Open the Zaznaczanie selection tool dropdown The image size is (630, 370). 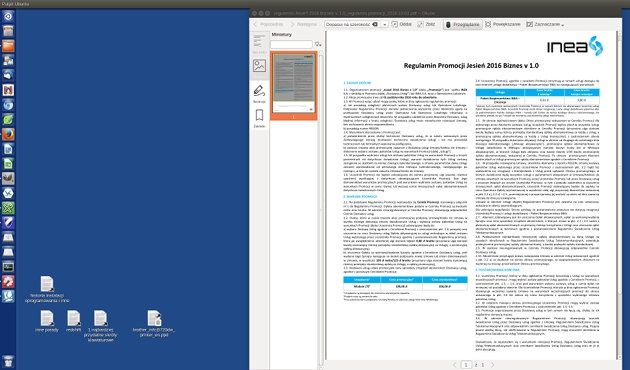[545, 25]
